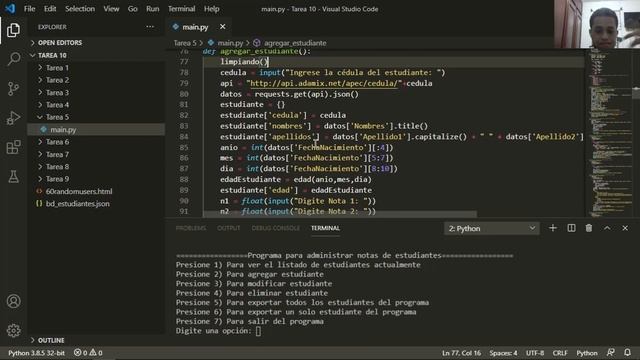This screenshot has width=640, height=360.
Task: Select the TERMINAL panel tab
Action: 325,228
